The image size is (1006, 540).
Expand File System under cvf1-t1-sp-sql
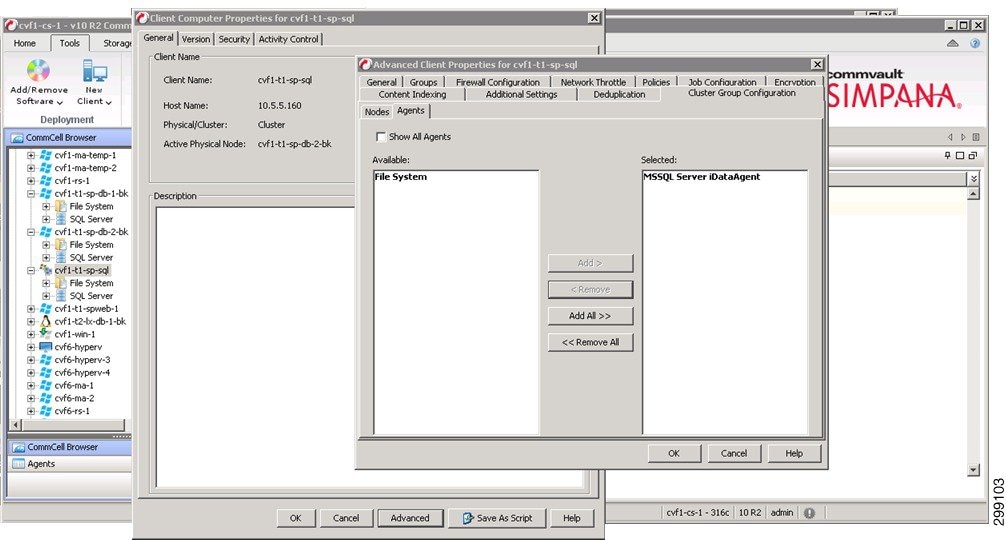click(x=46, y=283)
